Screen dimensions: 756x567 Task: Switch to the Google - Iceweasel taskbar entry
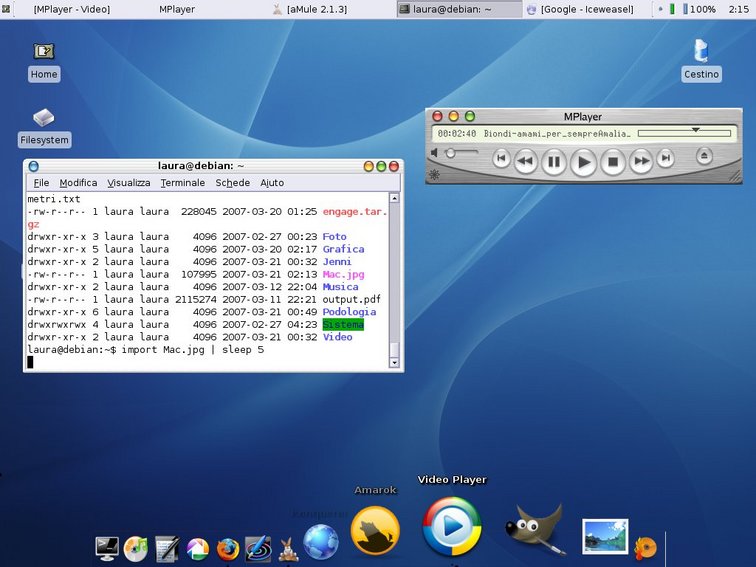pos(580,9)
